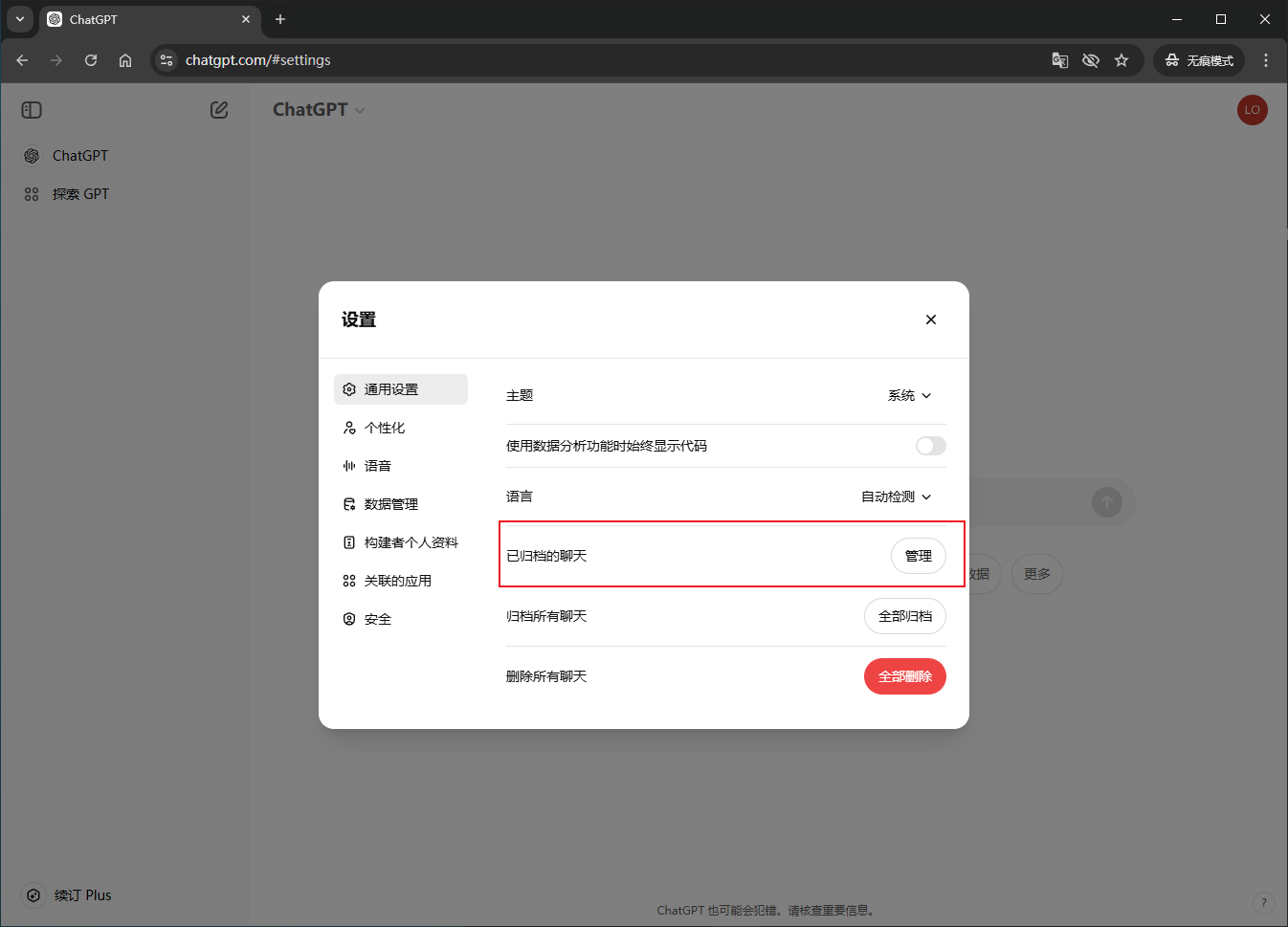The image size is (1288, 927).
Task: Expand the language dropdown showing 自动检测
Action: tap(896, 497)
